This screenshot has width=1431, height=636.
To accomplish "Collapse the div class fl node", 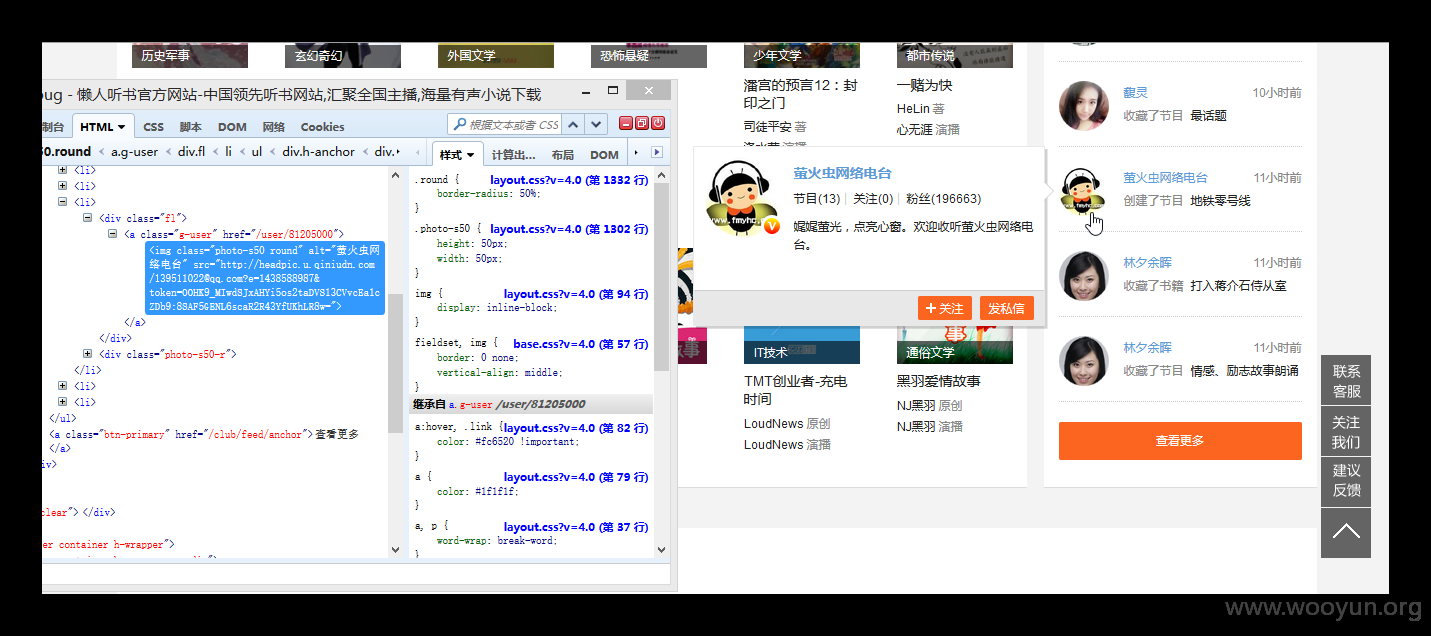I will point(87,218).
